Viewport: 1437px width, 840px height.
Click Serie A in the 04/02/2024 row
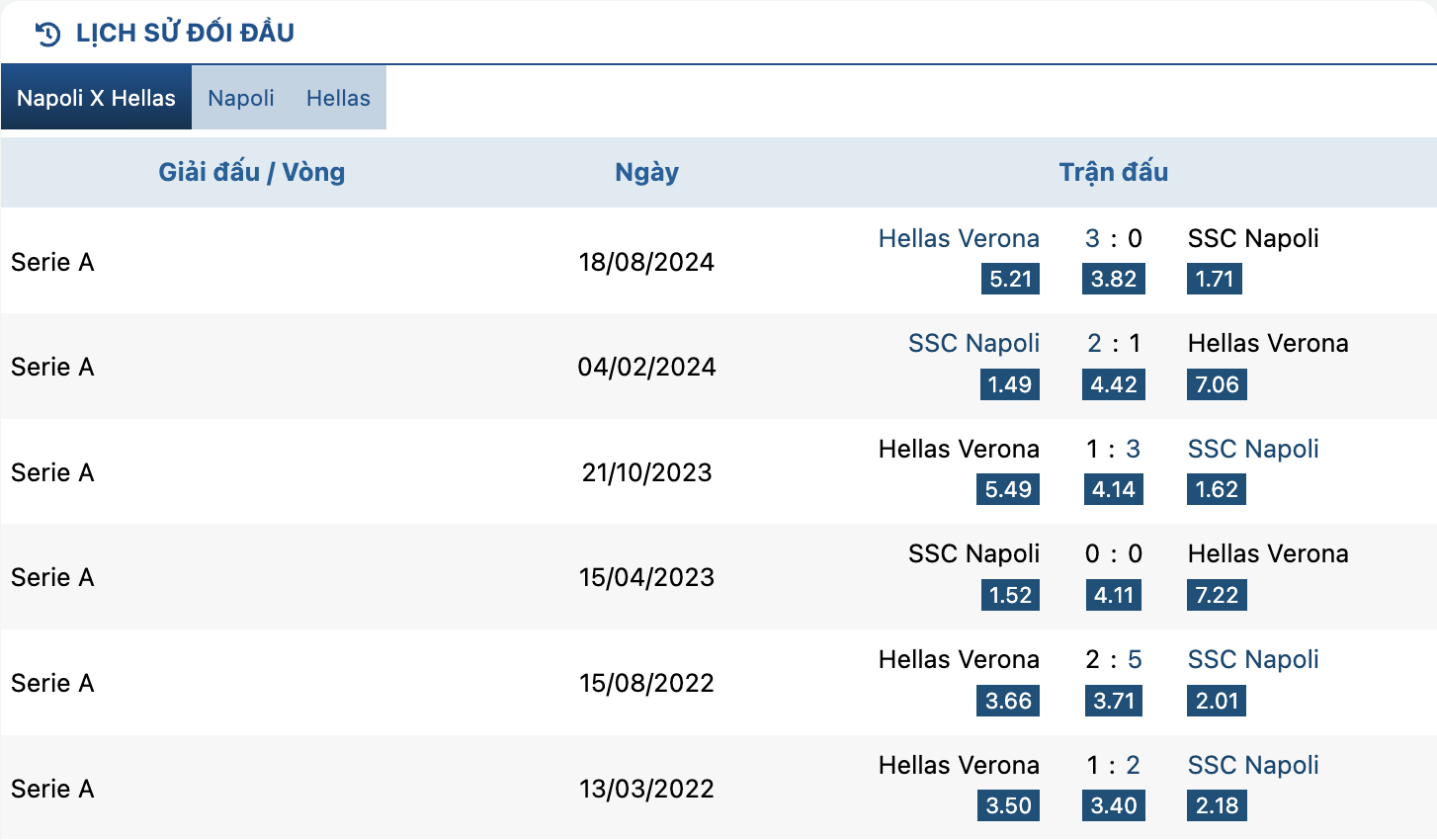[x=52, y=367]
